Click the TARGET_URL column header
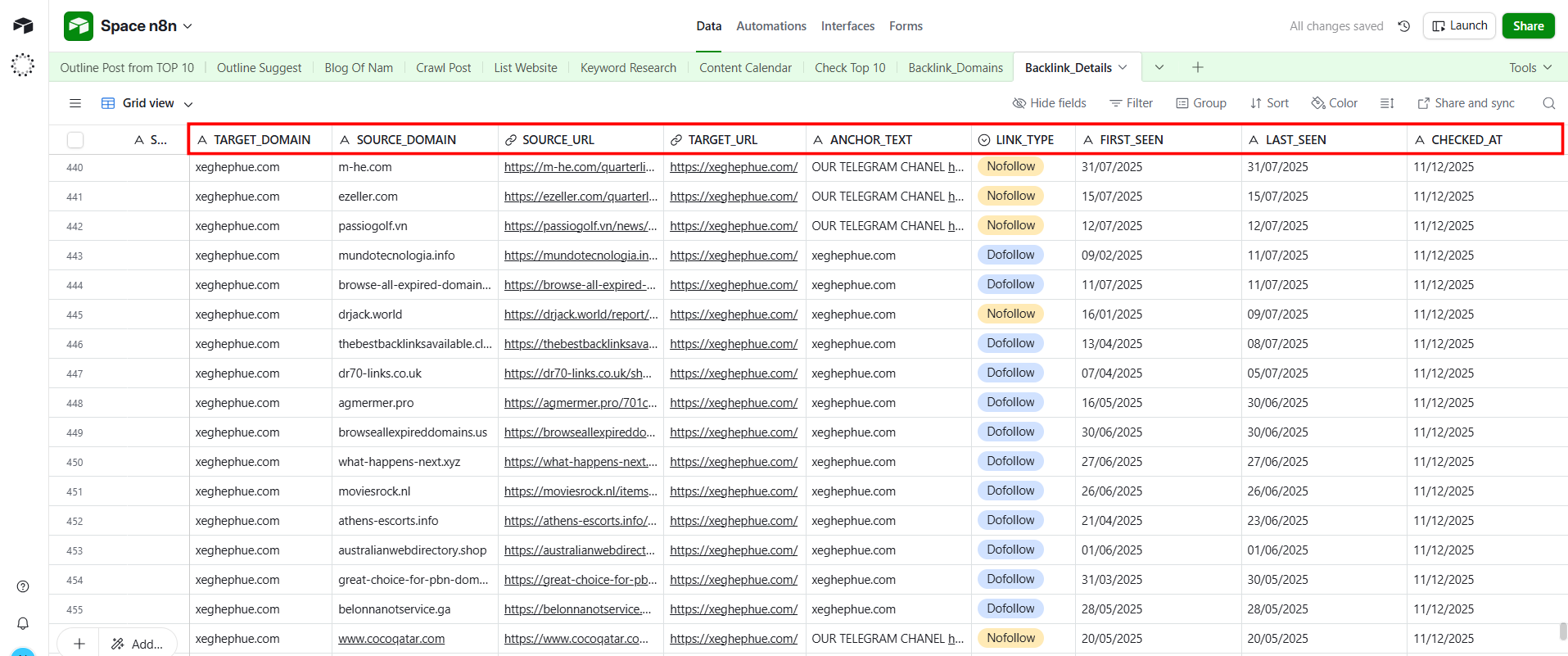 click(x=735, y=140)
